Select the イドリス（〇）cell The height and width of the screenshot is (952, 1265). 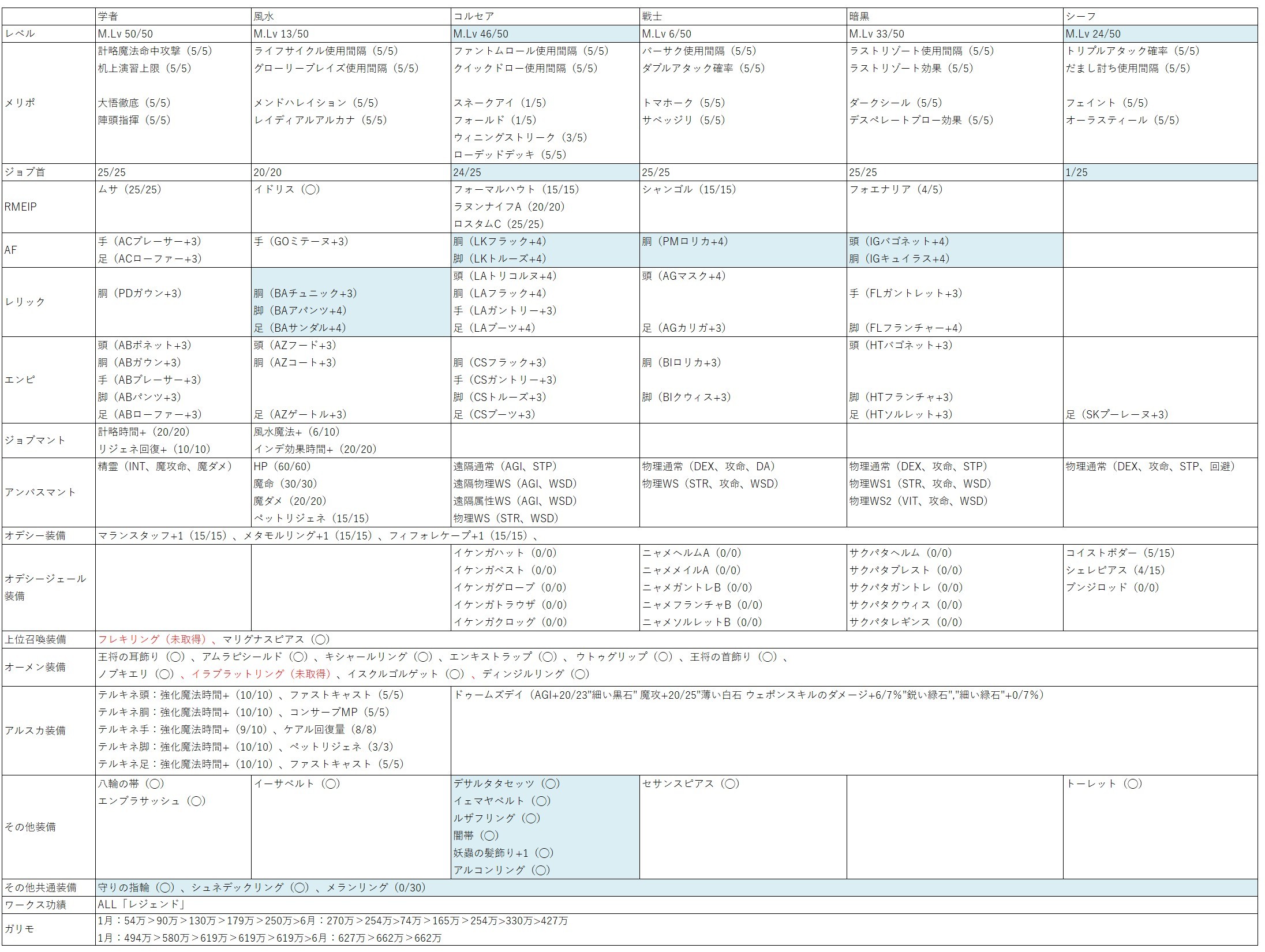(286, 190)
